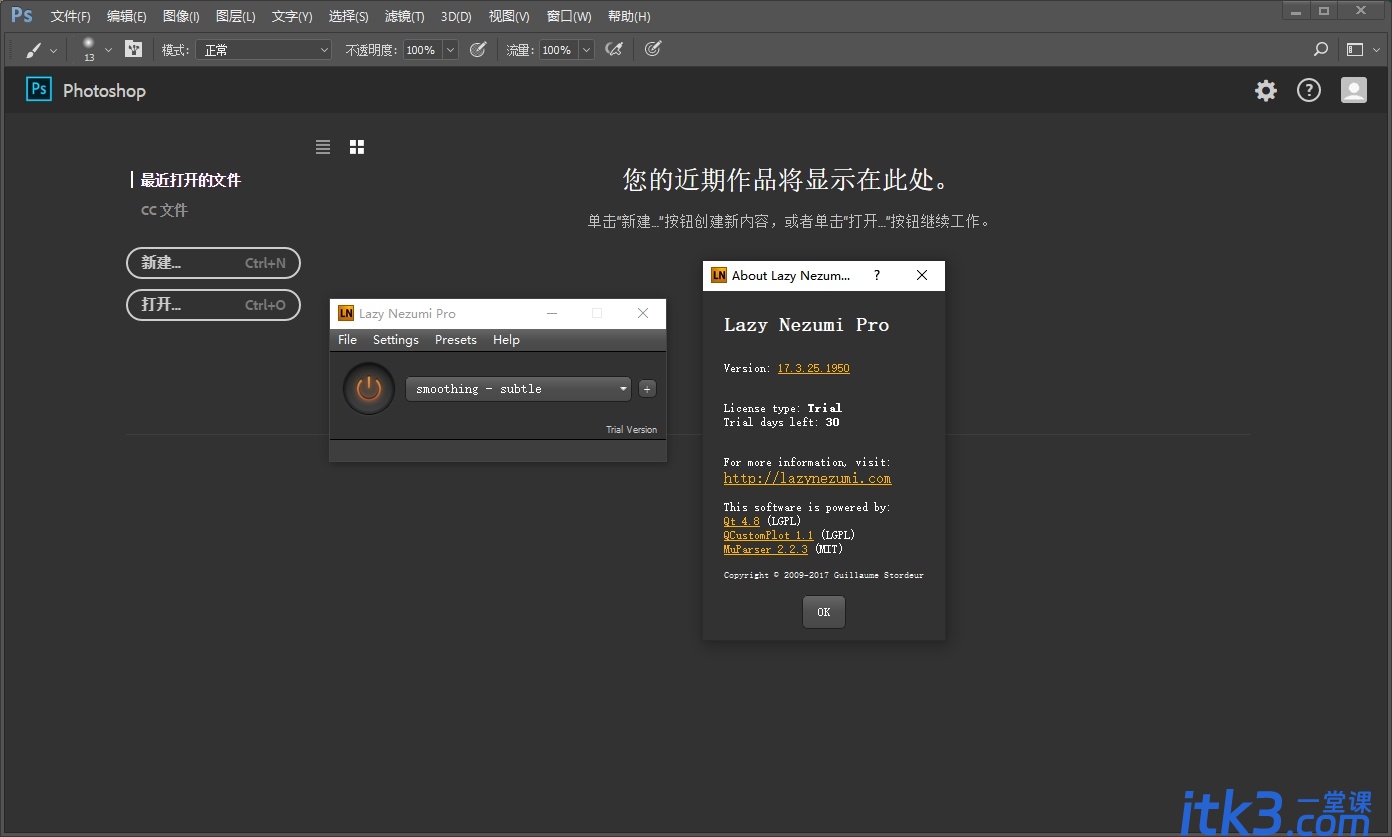Open the 文件(F) menu

pyautogui.click(x=70, y=16)
